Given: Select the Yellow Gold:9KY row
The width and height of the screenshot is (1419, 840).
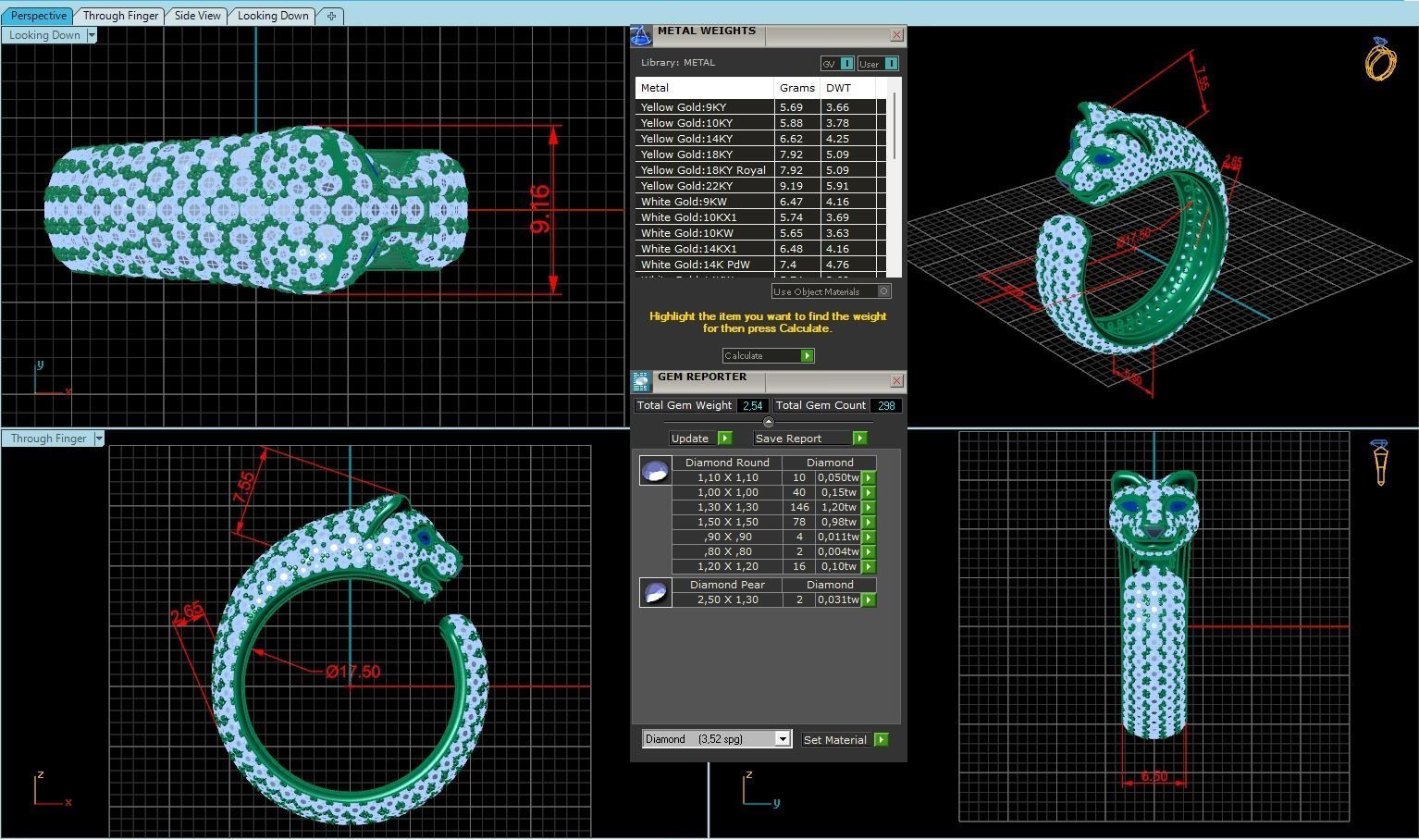Looking at the screenshot, I should point(760,107).
